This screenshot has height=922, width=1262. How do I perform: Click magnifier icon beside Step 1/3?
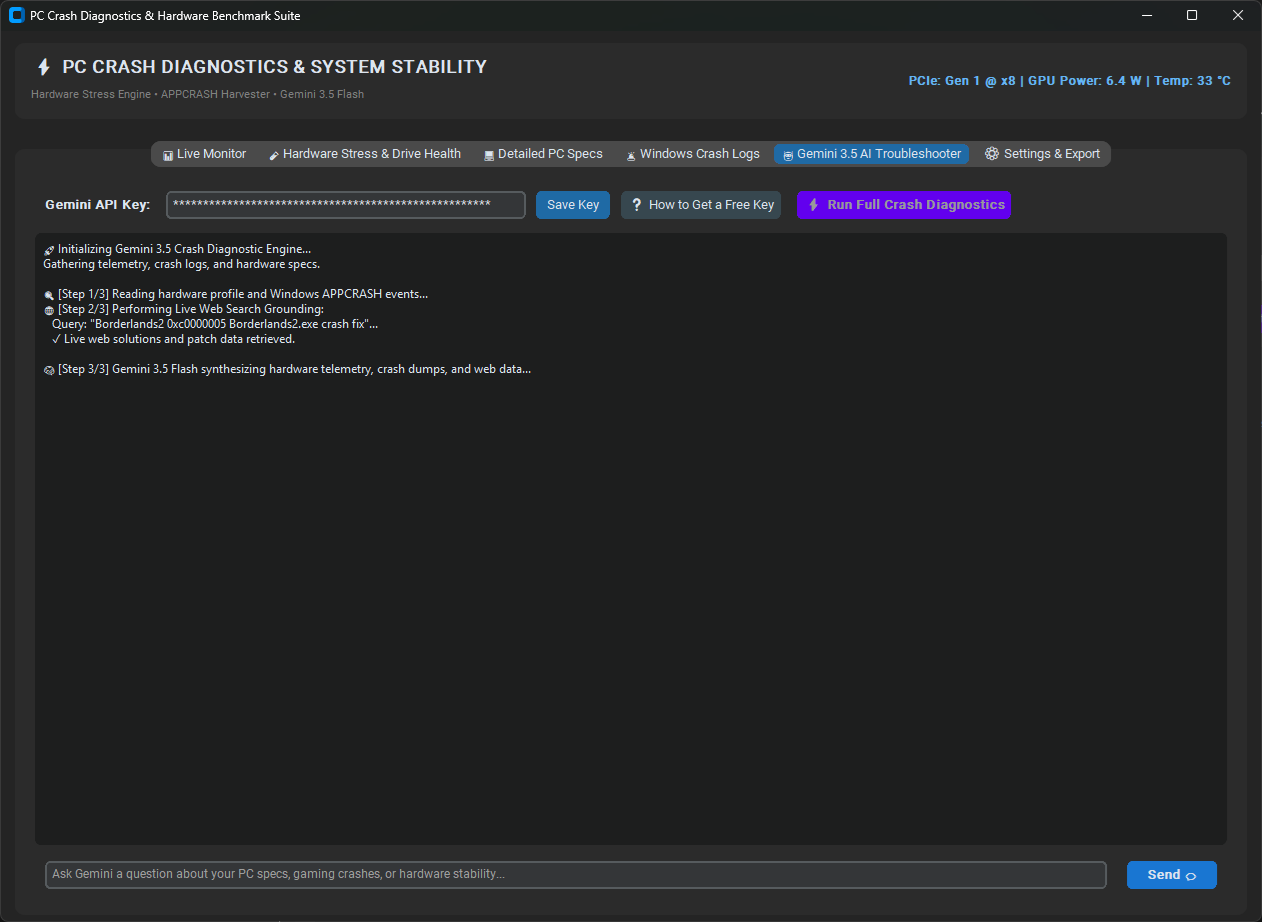49,295
